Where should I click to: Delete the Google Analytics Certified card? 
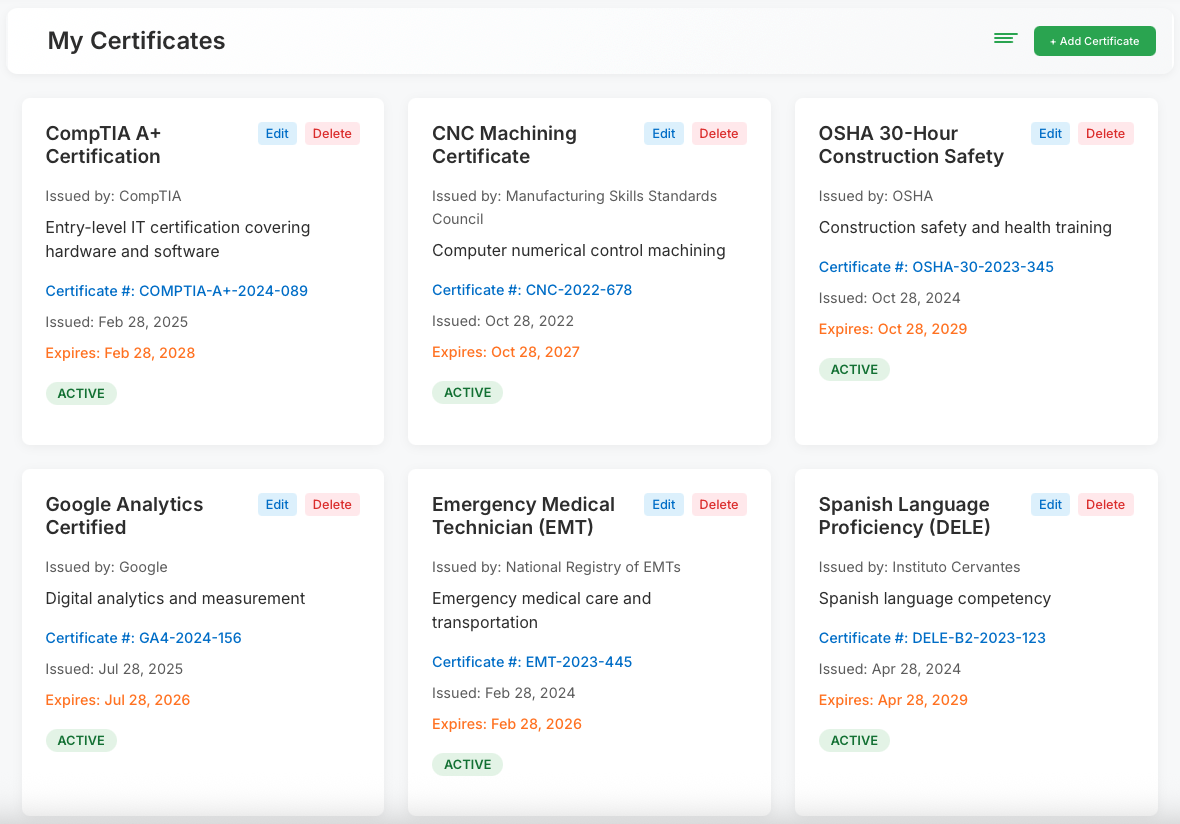tap(332, 504)
